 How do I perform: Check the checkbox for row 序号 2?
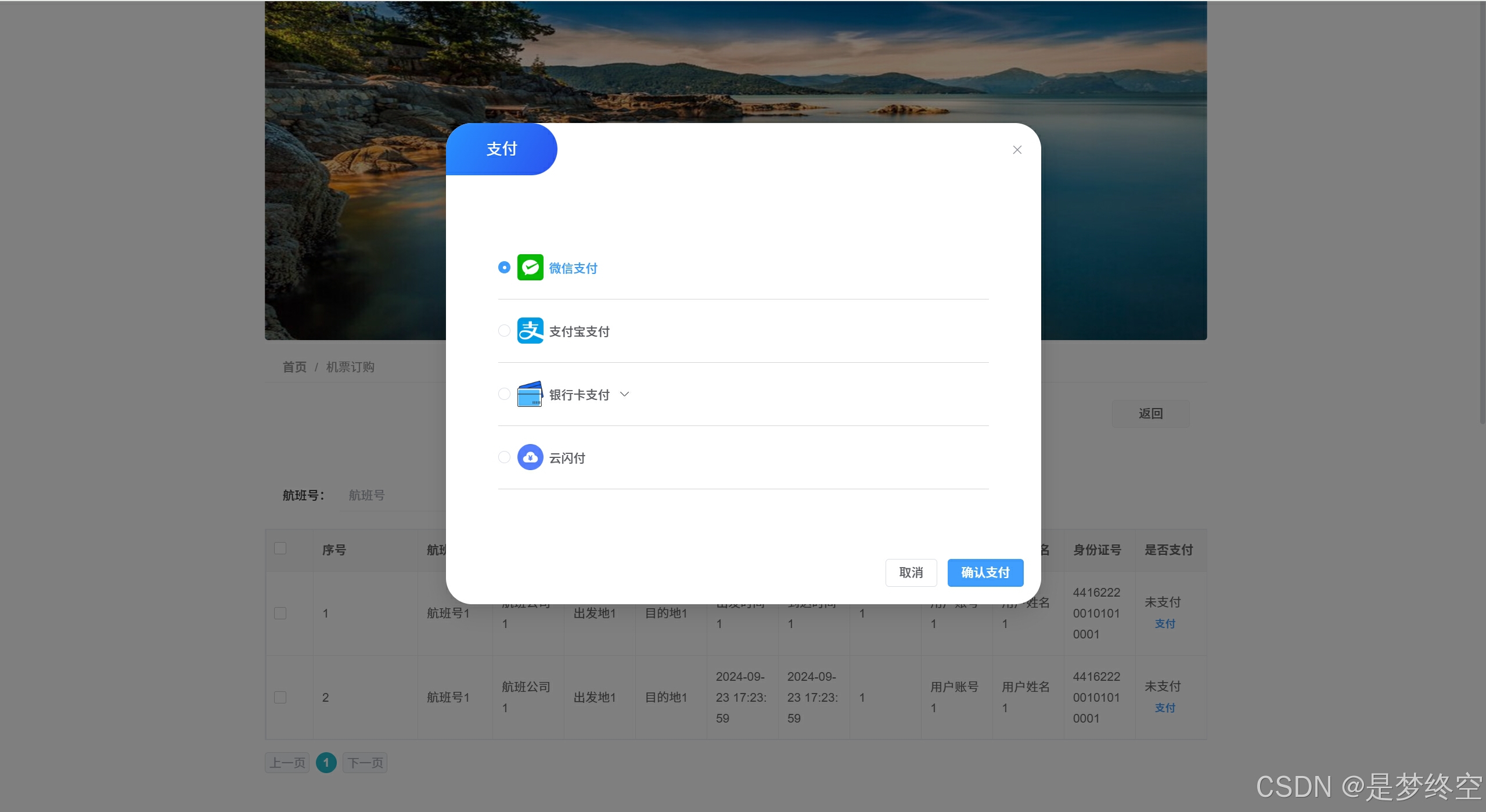[280, 698]
